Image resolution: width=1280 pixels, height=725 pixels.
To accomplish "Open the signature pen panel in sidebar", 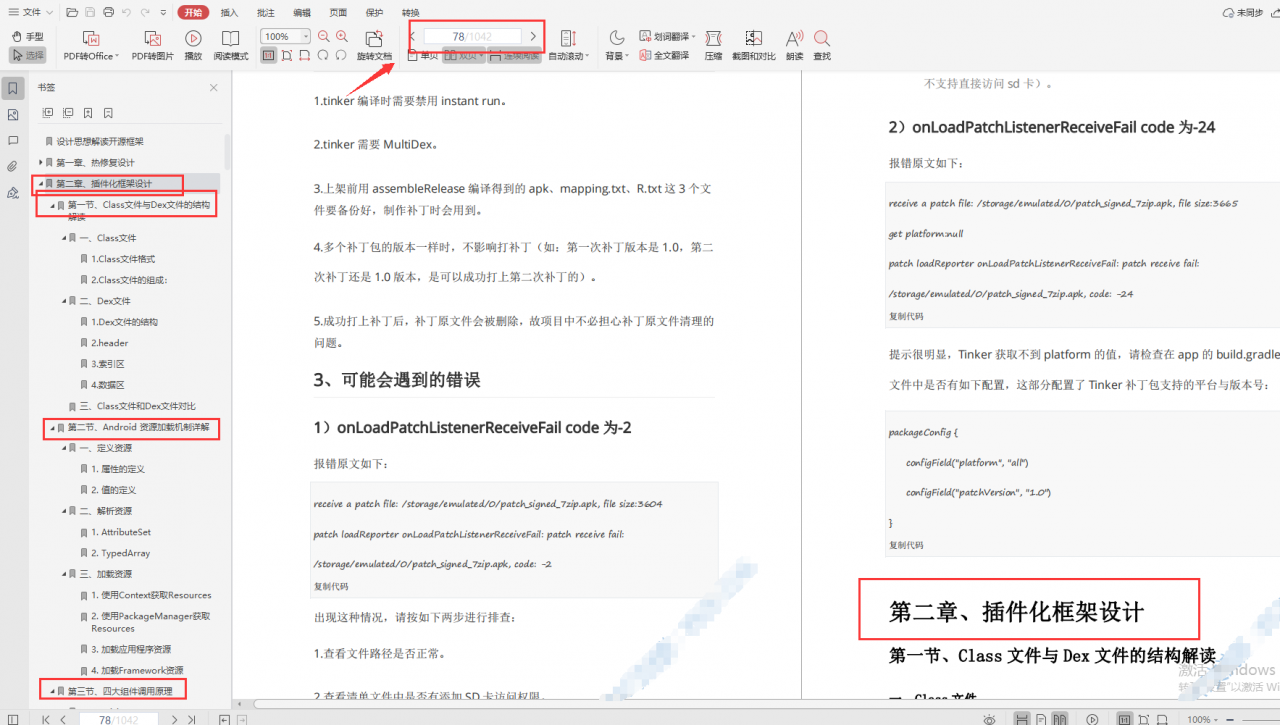I will 13,192.
